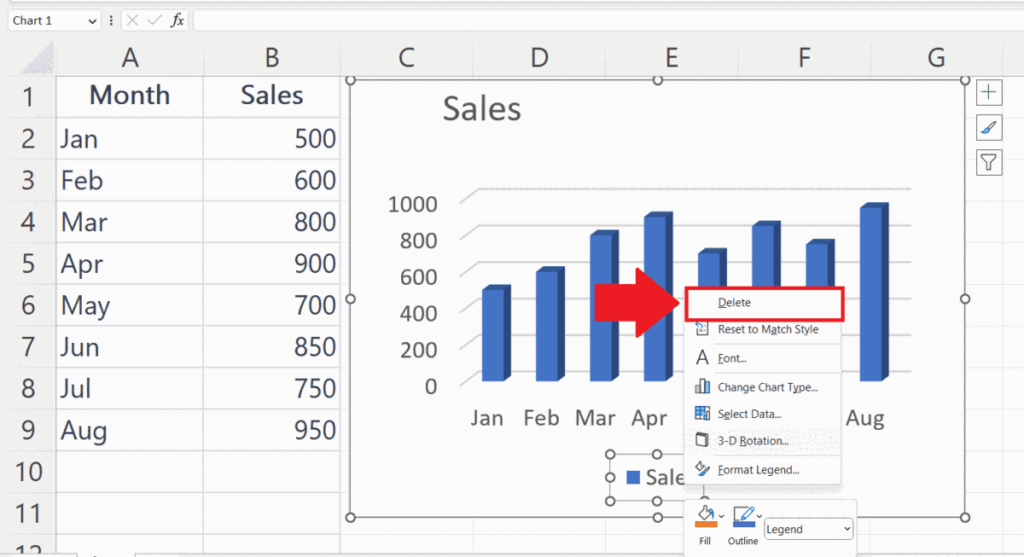Choose Delete from the context menu
The height and width of the screenshot is (557, 1024).
(x=734, y=302)
